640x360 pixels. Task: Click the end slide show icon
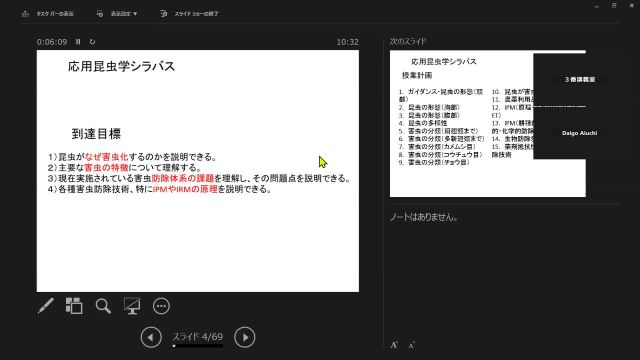(164, 13)
